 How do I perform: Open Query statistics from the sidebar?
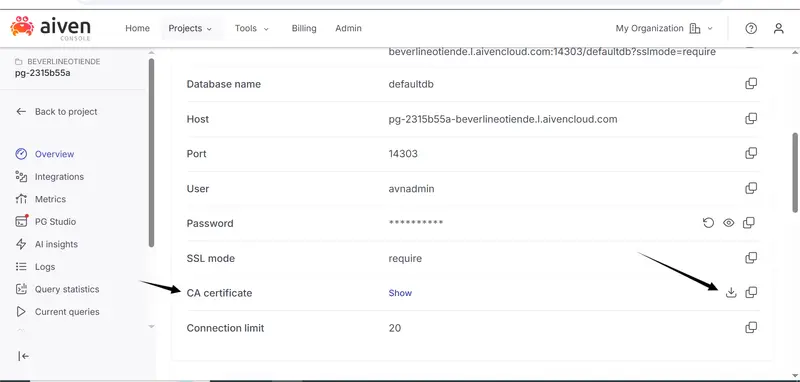[67, 289]
